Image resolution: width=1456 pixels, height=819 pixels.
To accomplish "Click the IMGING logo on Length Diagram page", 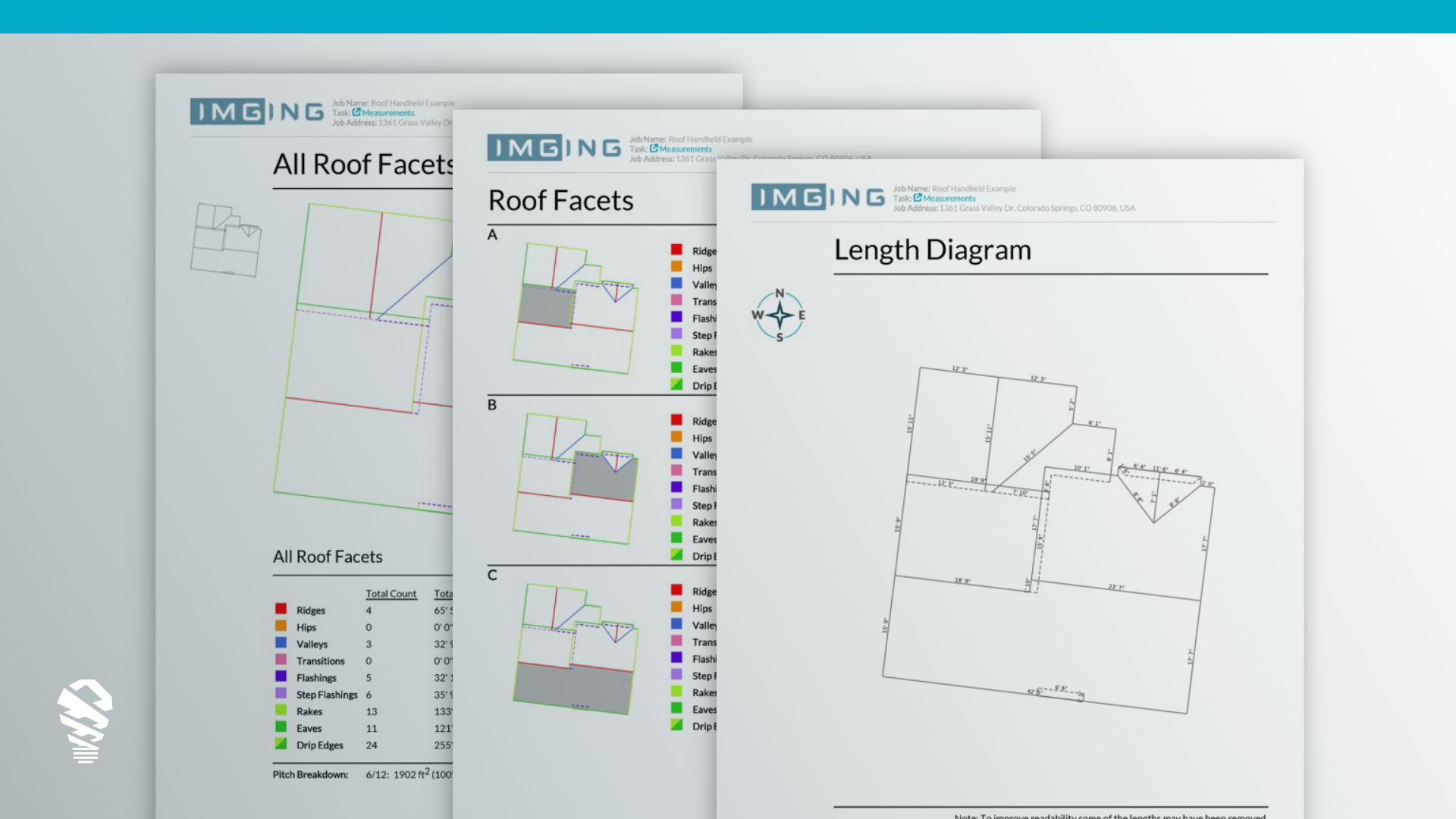I will [x=817, y=197].
